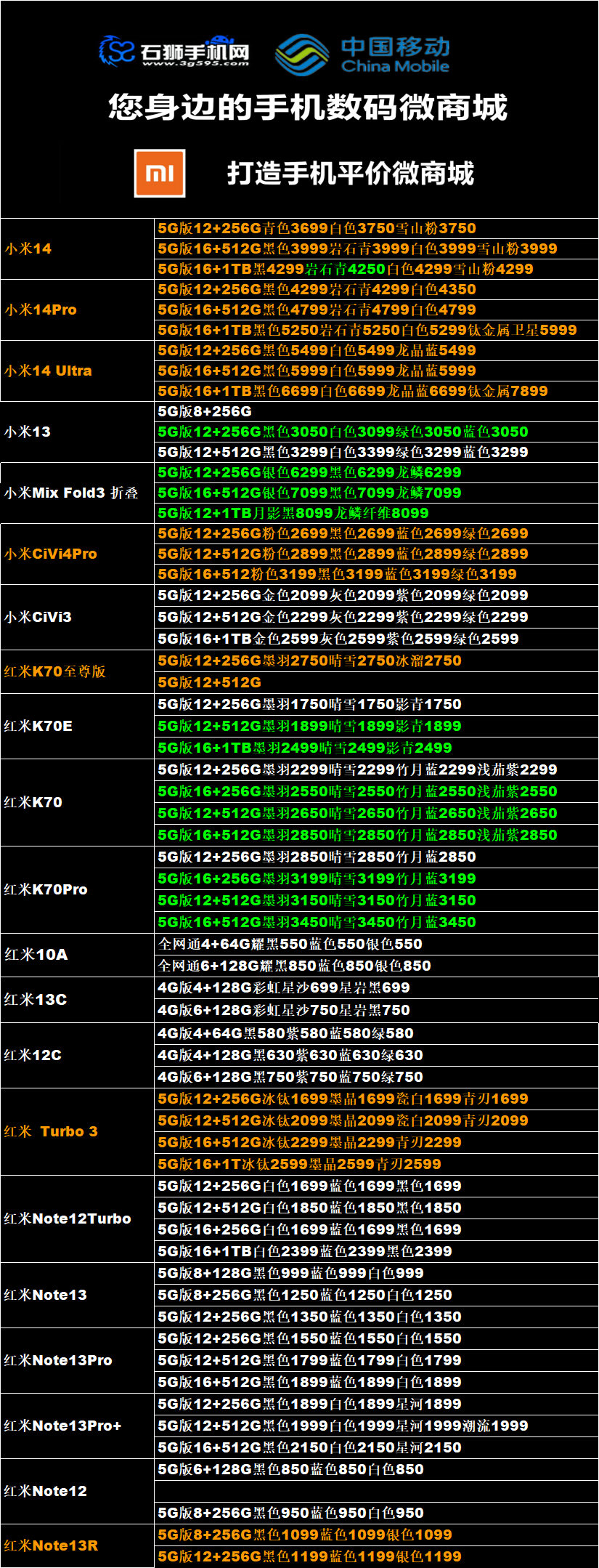
Task: Select row 5G版12+256G黑色3050白色3099
Action: (377, 432)
